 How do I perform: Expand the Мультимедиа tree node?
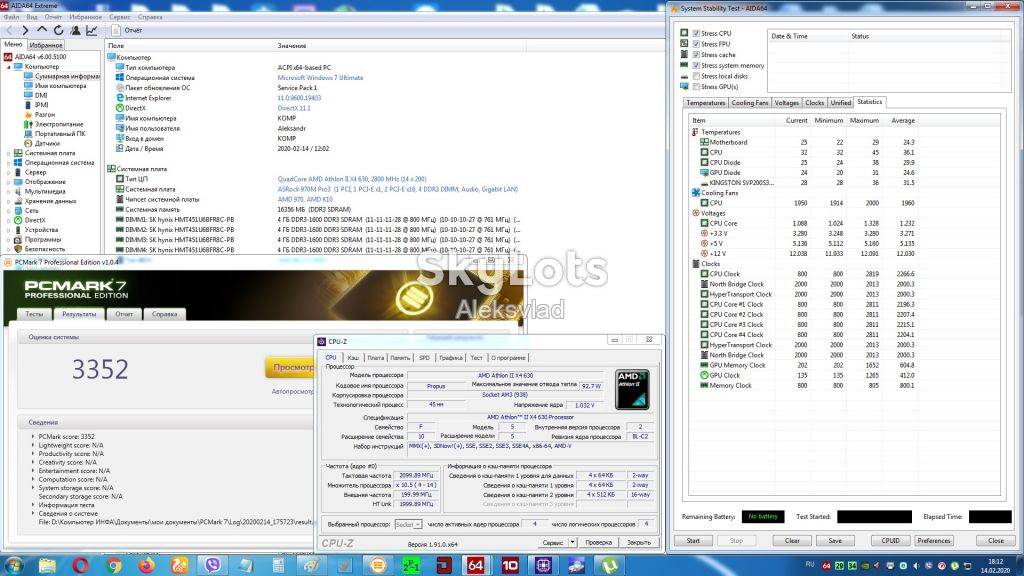click(8, 191)
